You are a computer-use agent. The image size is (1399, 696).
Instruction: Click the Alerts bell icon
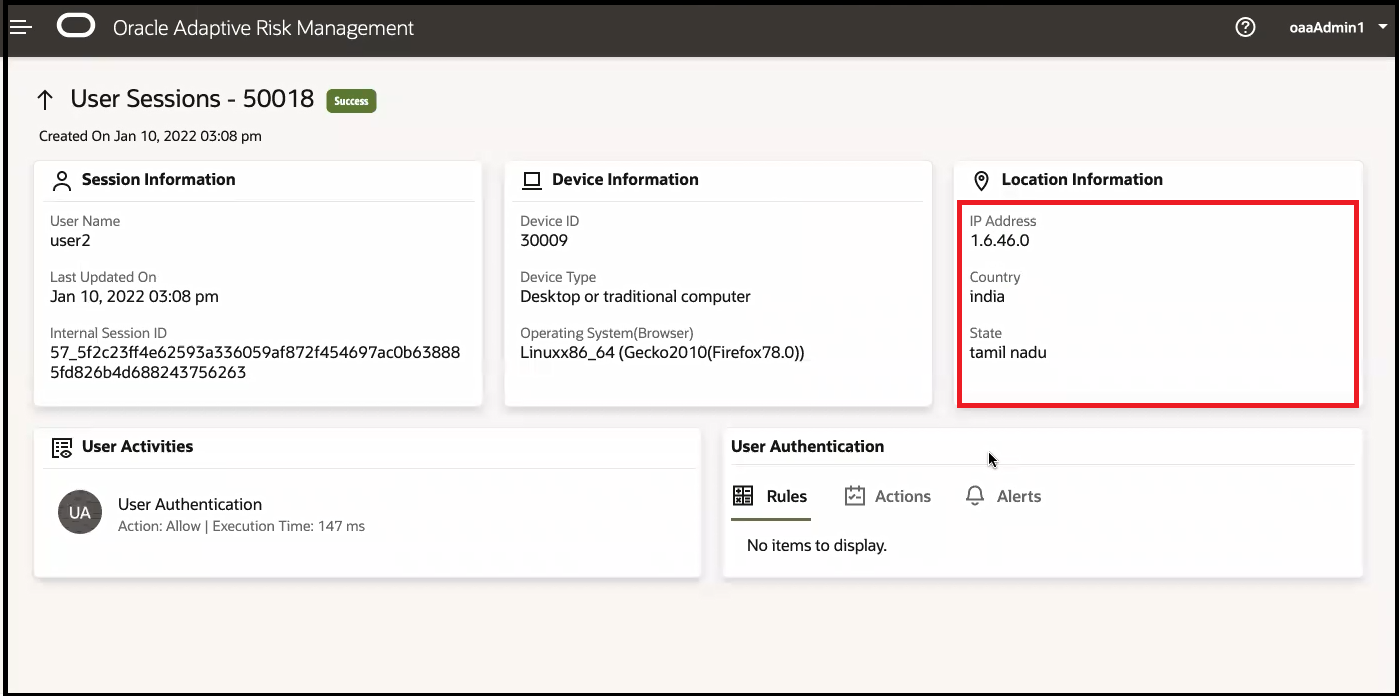(x=975, y=496)
